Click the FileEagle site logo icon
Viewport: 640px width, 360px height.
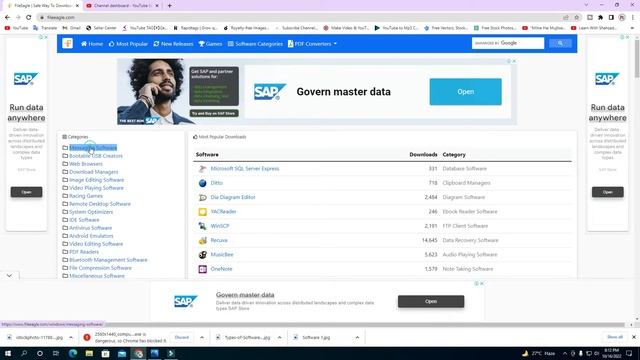(68, 43)
